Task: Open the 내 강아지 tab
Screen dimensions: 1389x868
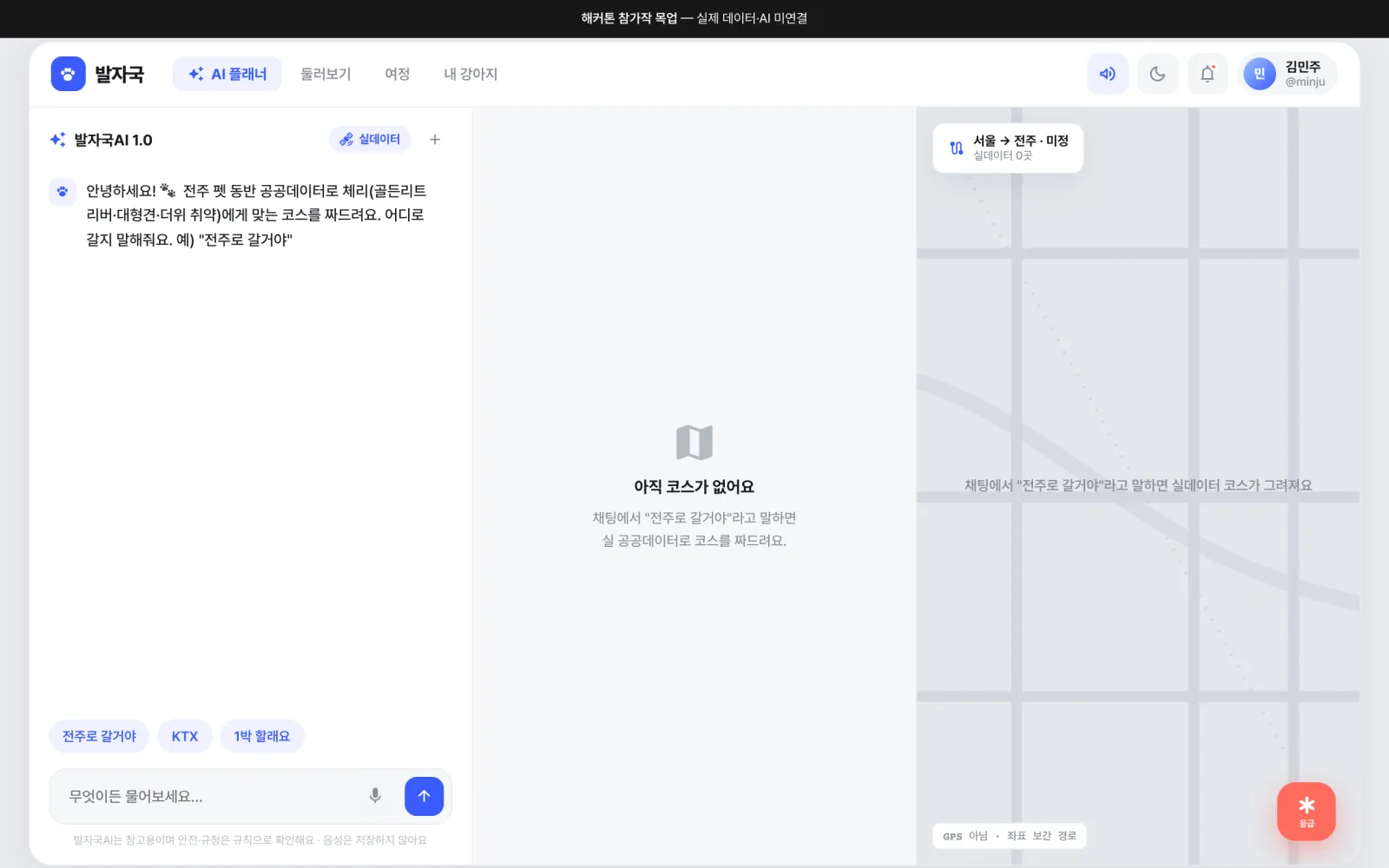Action: 471,74
